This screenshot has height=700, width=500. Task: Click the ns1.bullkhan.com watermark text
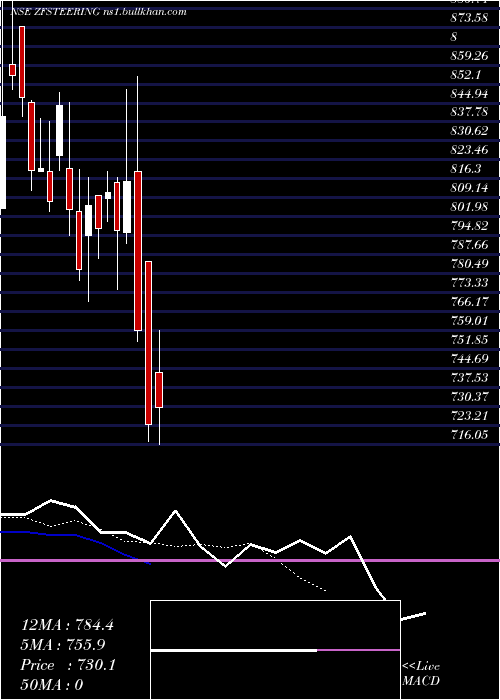click(143, 12)
